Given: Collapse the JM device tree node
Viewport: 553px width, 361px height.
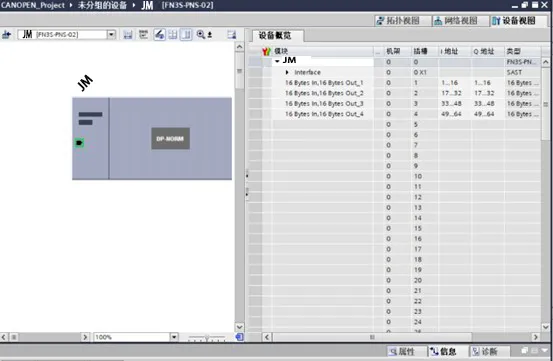Looking at the screenshot, I should point(277,61).
